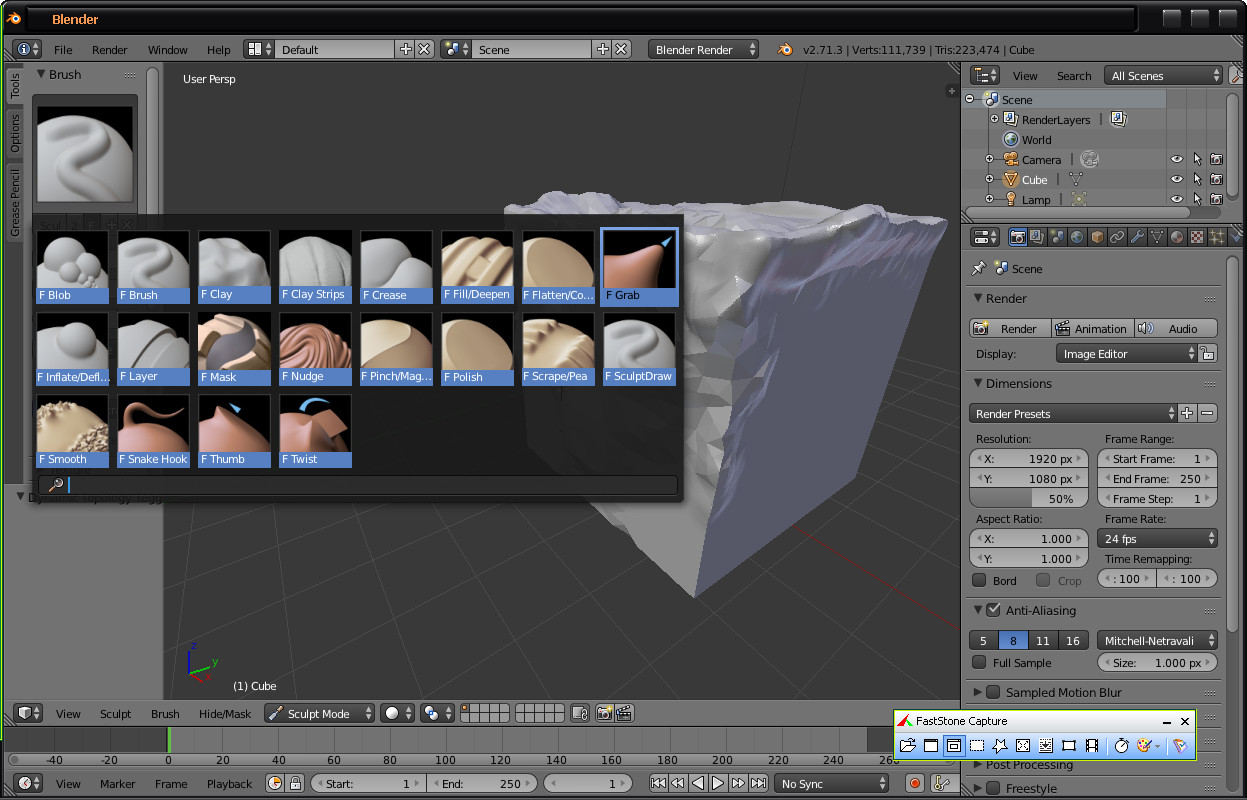The width and height of the screenshot is (1247, 800).
Task: Pick the Snake Hook brush
Action: pos(153,431)
